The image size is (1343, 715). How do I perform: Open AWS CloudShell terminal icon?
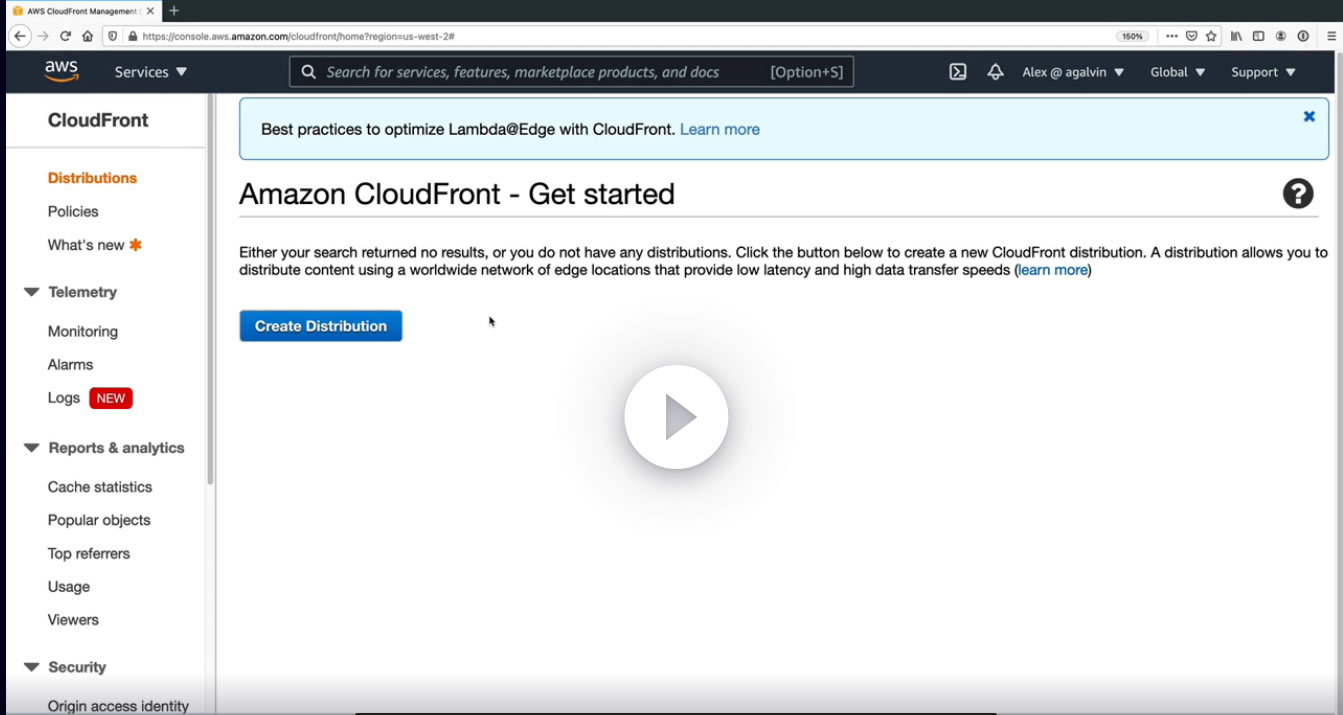click(957, 72)
